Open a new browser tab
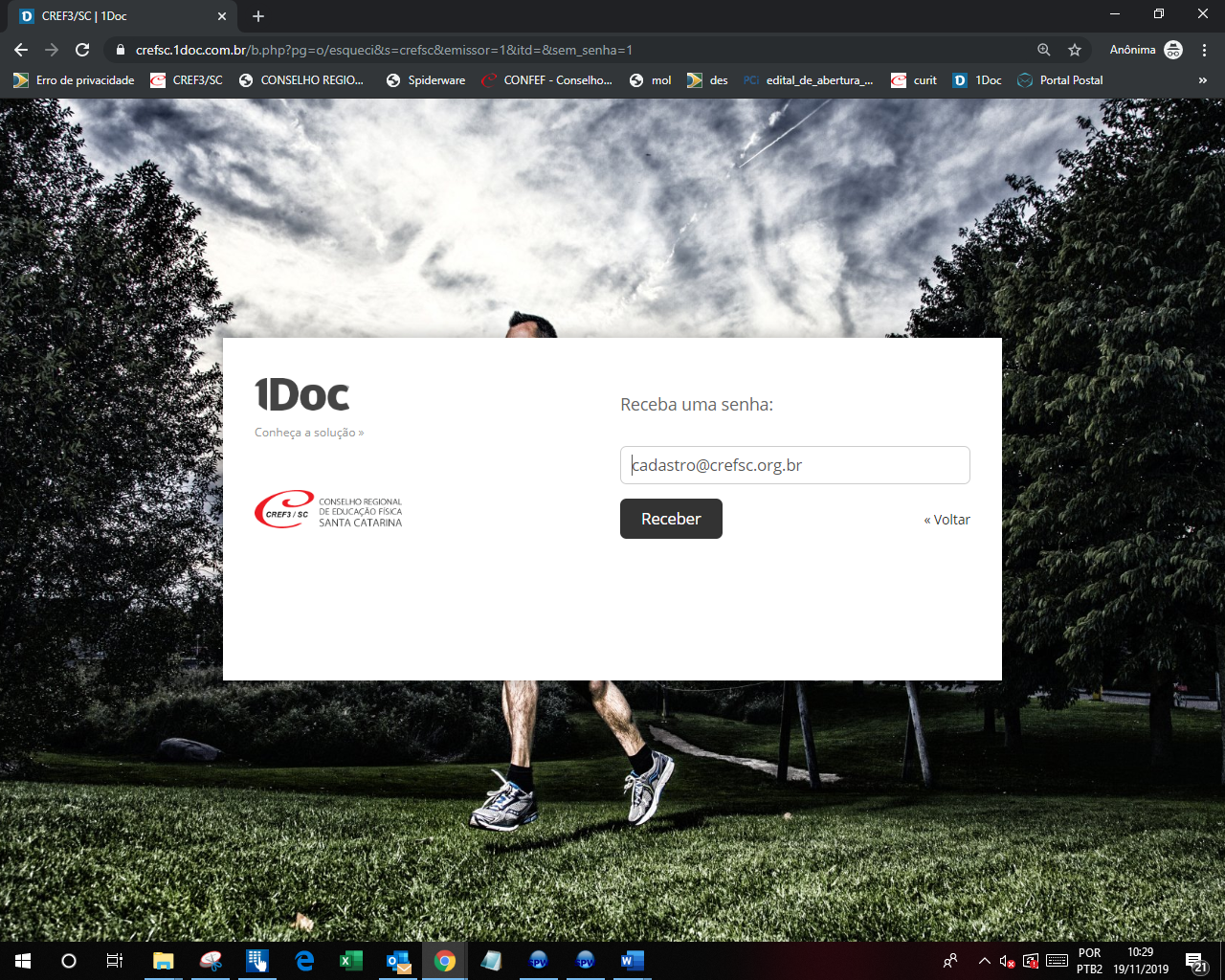The height and width of the screenshot is (980, 1225). click(258, 16)
